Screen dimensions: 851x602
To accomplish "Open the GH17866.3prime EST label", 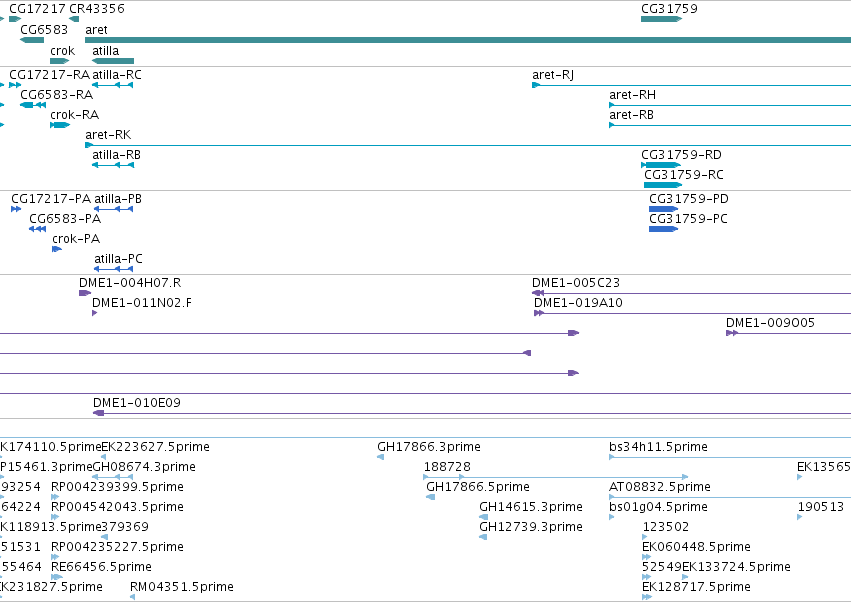I will point(429,447).
